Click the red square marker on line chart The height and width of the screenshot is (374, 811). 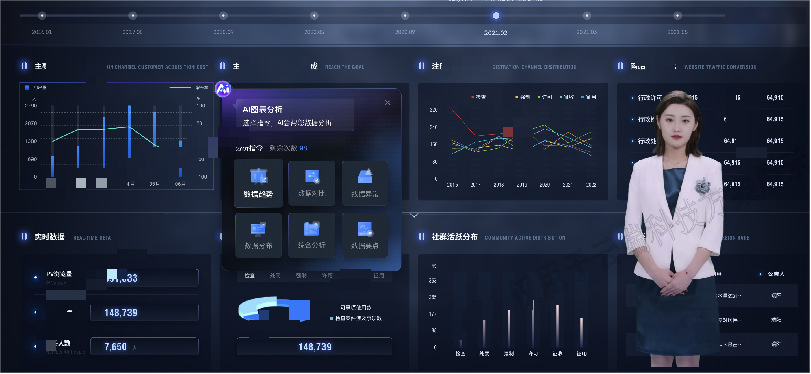tap(508, 132)
